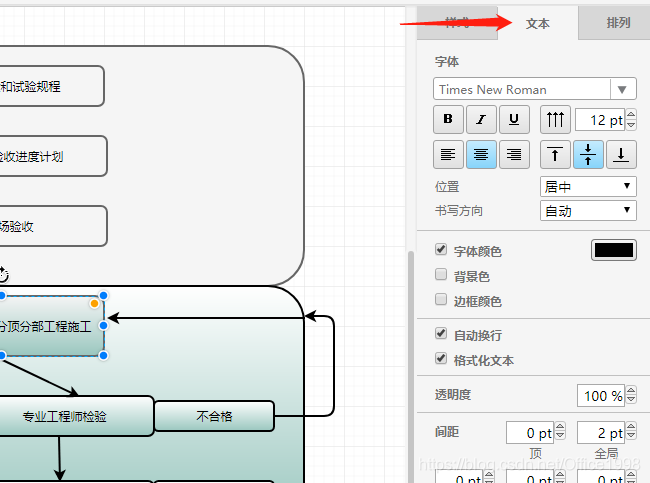Toggle bold formatting button

[448, 119]
